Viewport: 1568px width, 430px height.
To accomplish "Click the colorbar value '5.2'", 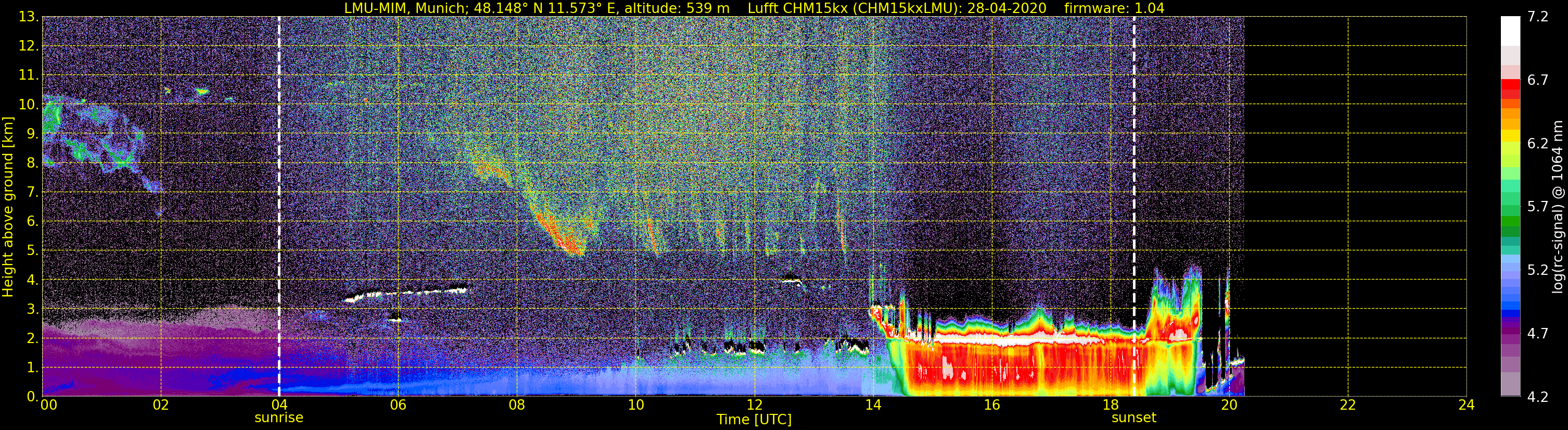I will (x=1538, y=270).
